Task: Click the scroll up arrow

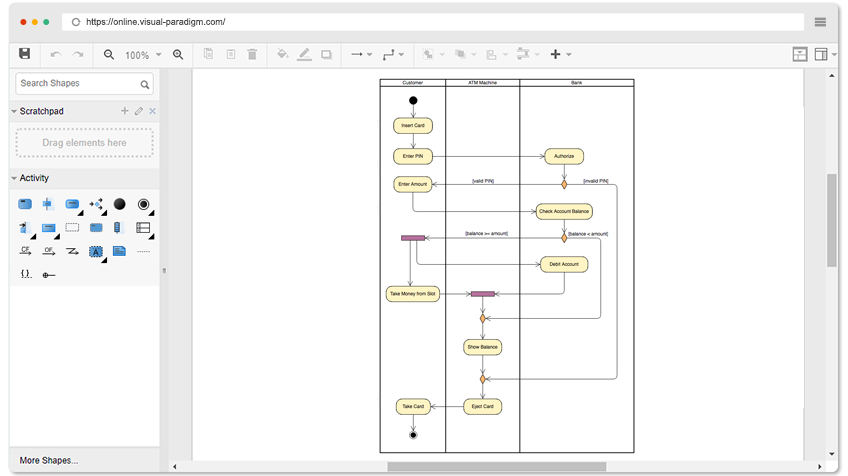Action: point(832,76)
